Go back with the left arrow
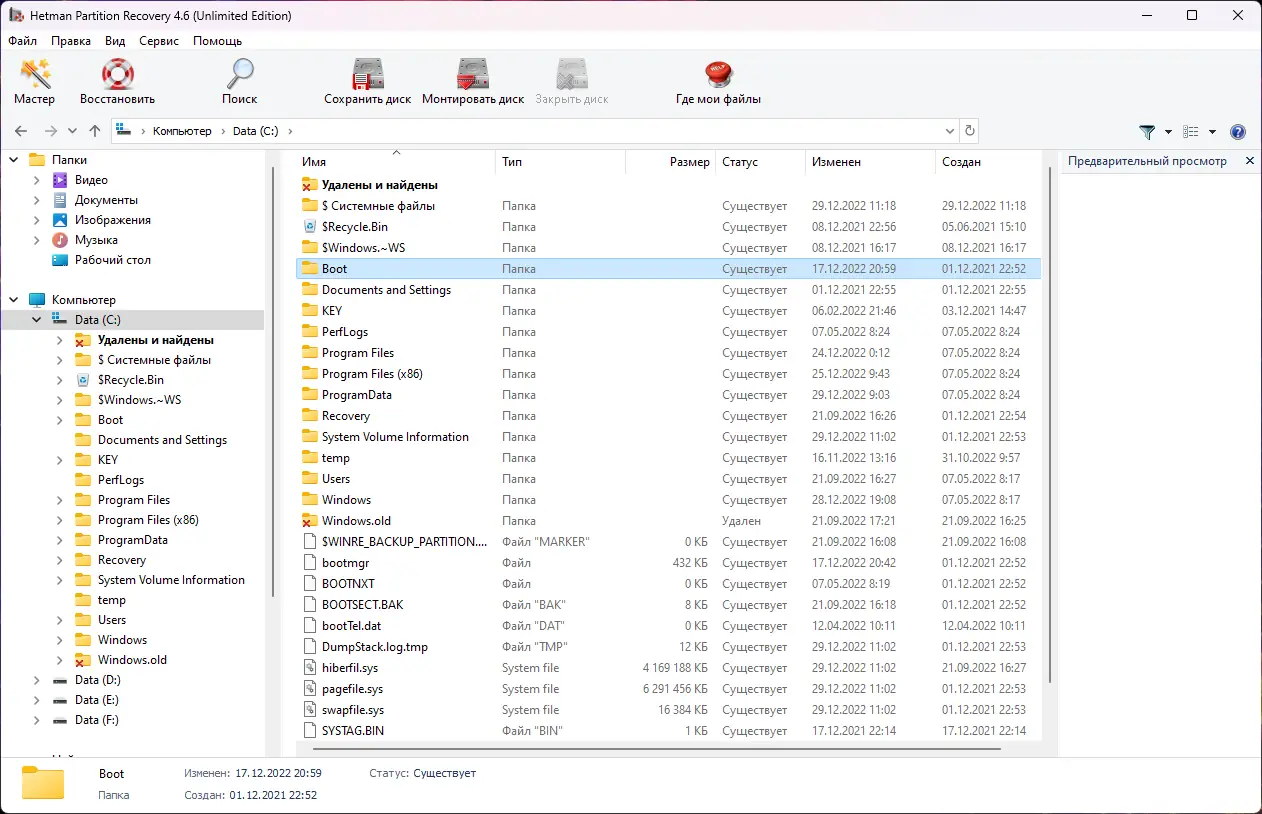 tap(21, 131)
